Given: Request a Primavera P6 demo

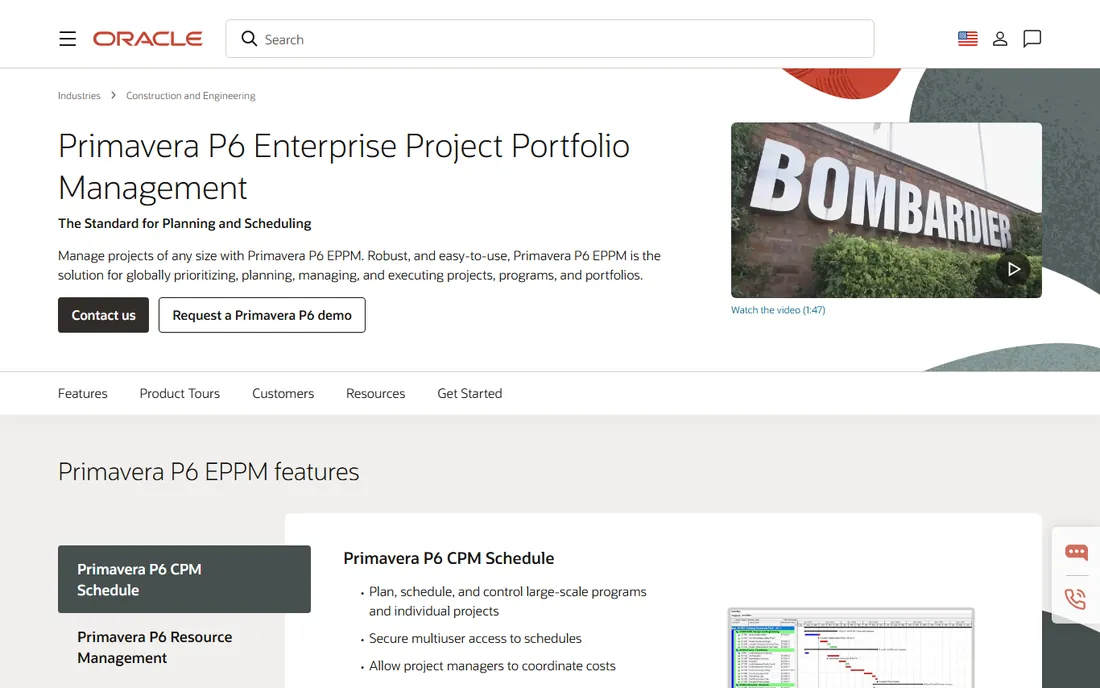Looking at the screenshot, I should click(x=262, y=315).
